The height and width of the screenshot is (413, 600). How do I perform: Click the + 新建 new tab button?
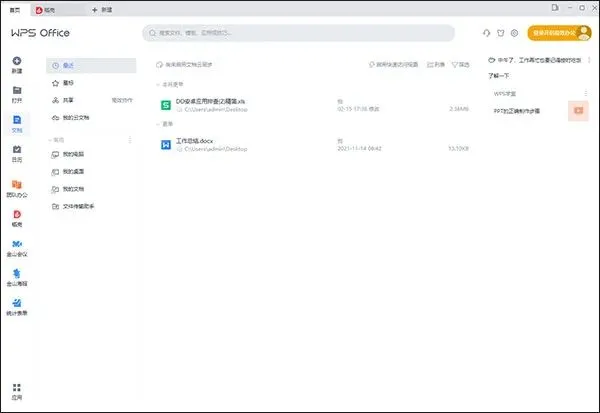tap(102, 10)
